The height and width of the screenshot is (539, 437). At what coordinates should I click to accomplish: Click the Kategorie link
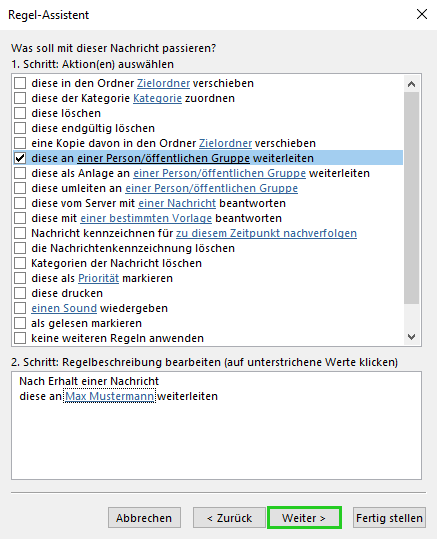point(157,98)
